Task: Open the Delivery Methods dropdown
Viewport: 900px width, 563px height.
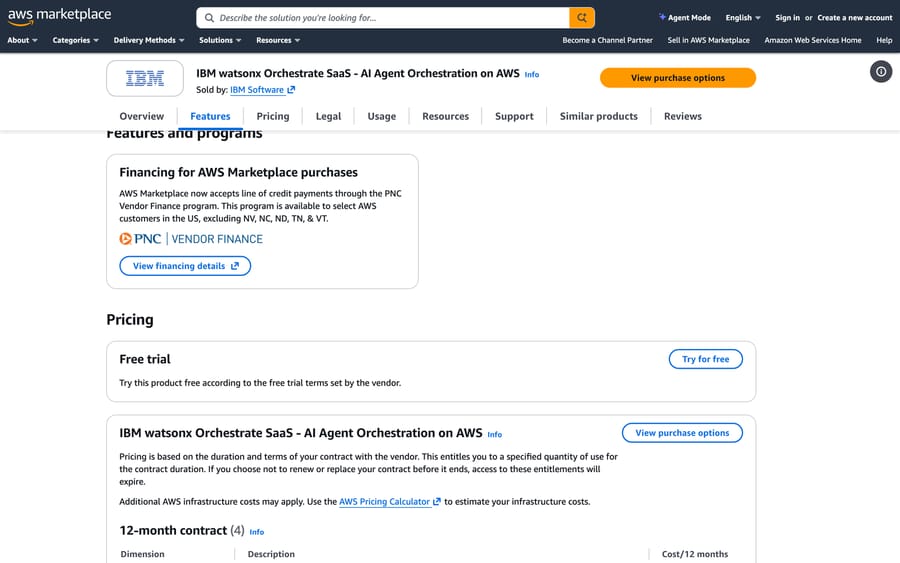Action: coord(149,40)
